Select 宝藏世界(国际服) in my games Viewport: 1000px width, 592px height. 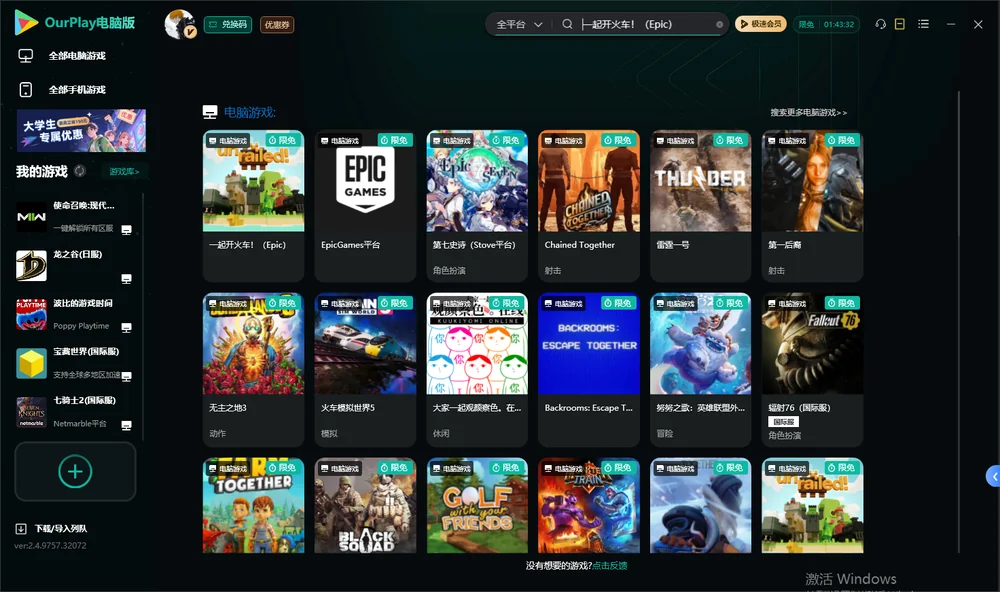click(75, 363)
